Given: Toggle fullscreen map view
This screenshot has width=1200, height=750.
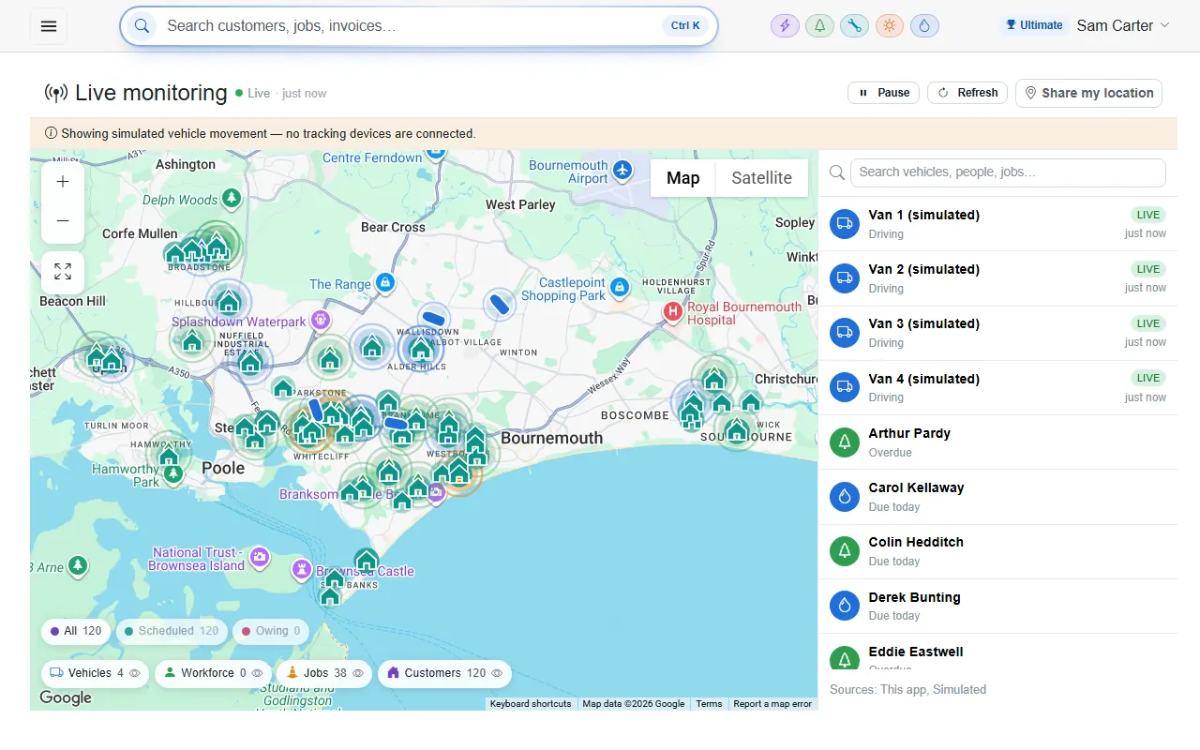Looking at the screenshot, I should click(x=63, y=272).
